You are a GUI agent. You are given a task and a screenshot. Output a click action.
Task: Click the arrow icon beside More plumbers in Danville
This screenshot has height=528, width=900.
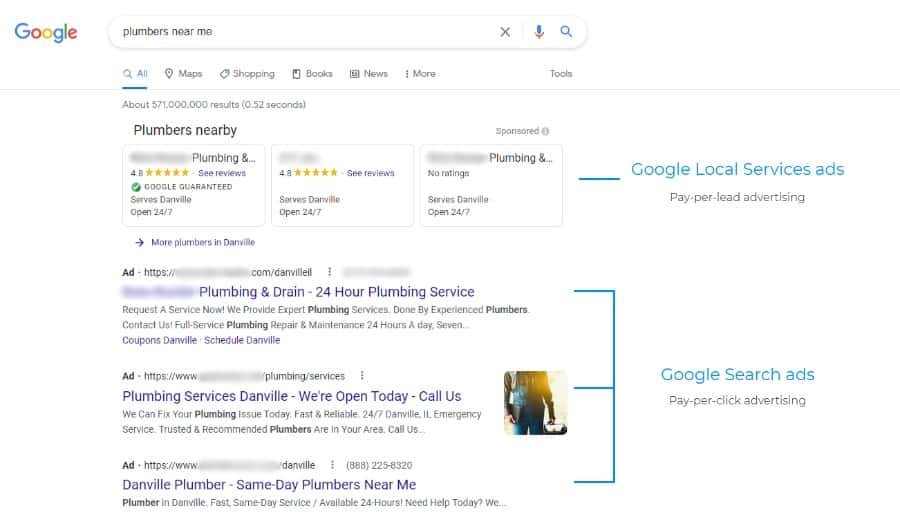pyautogui.click(x=139, y=243)
